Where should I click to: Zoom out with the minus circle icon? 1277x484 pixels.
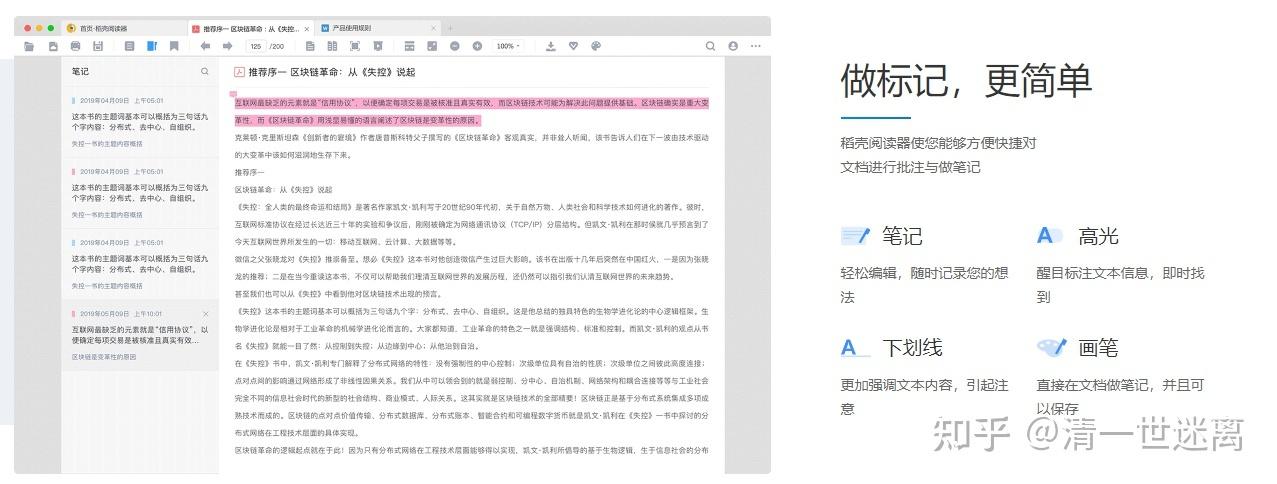tap(455, 46)
